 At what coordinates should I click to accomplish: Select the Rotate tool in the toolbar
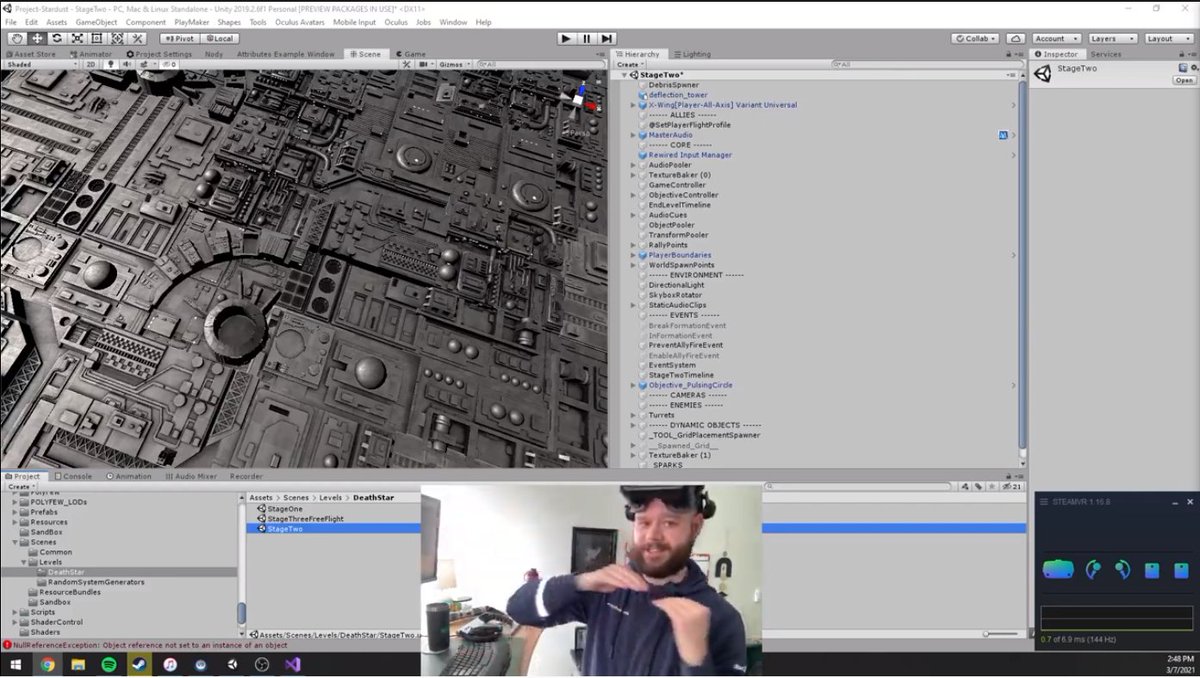pos(56,38)
